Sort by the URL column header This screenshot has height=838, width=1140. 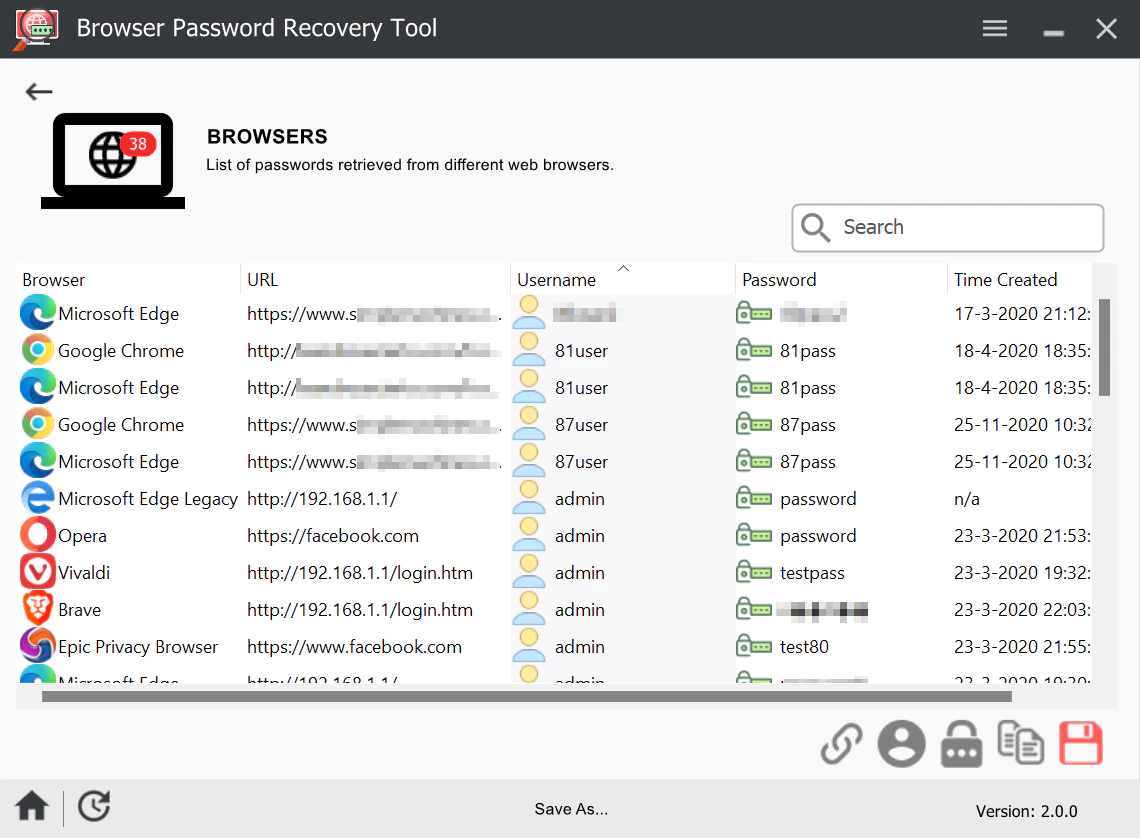click(375, 280)
